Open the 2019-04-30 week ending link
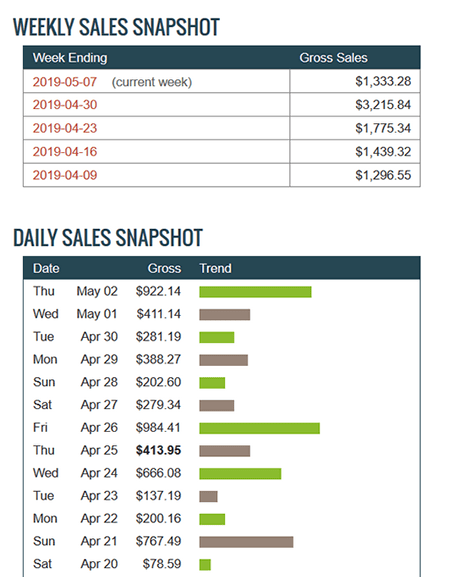This screenshot has height=577, width=450. pyautogui.click(x=65, y=105)
